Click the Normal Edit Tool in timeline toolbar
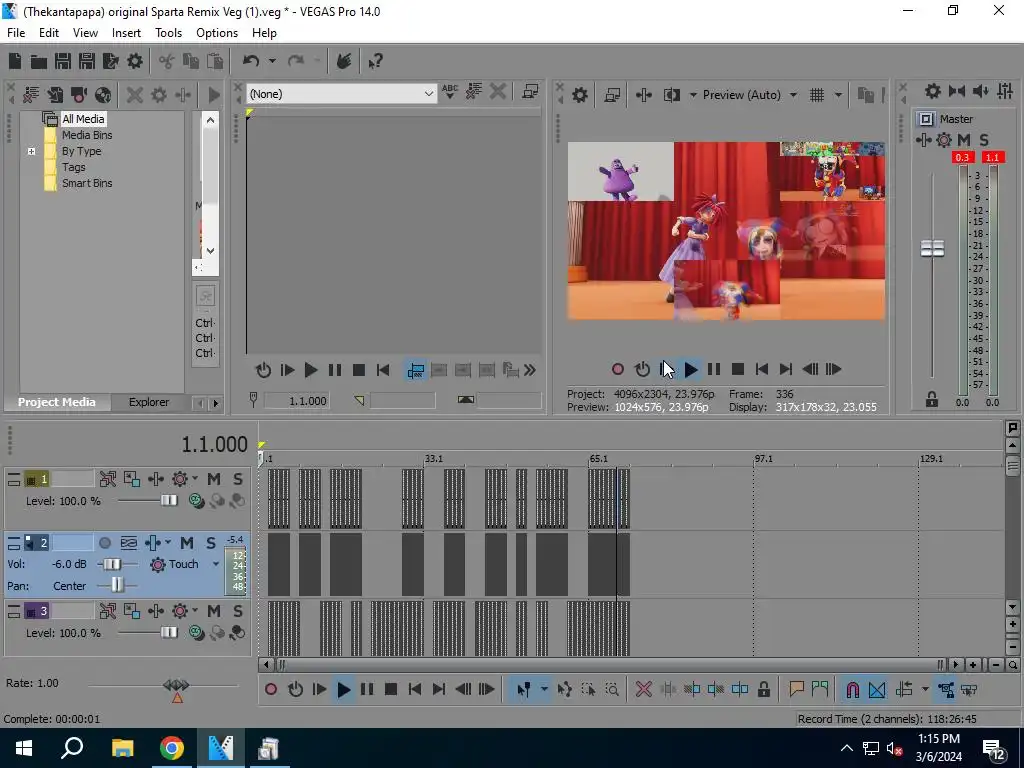The width and height of the screenshot is (1024, 768). 524,690
